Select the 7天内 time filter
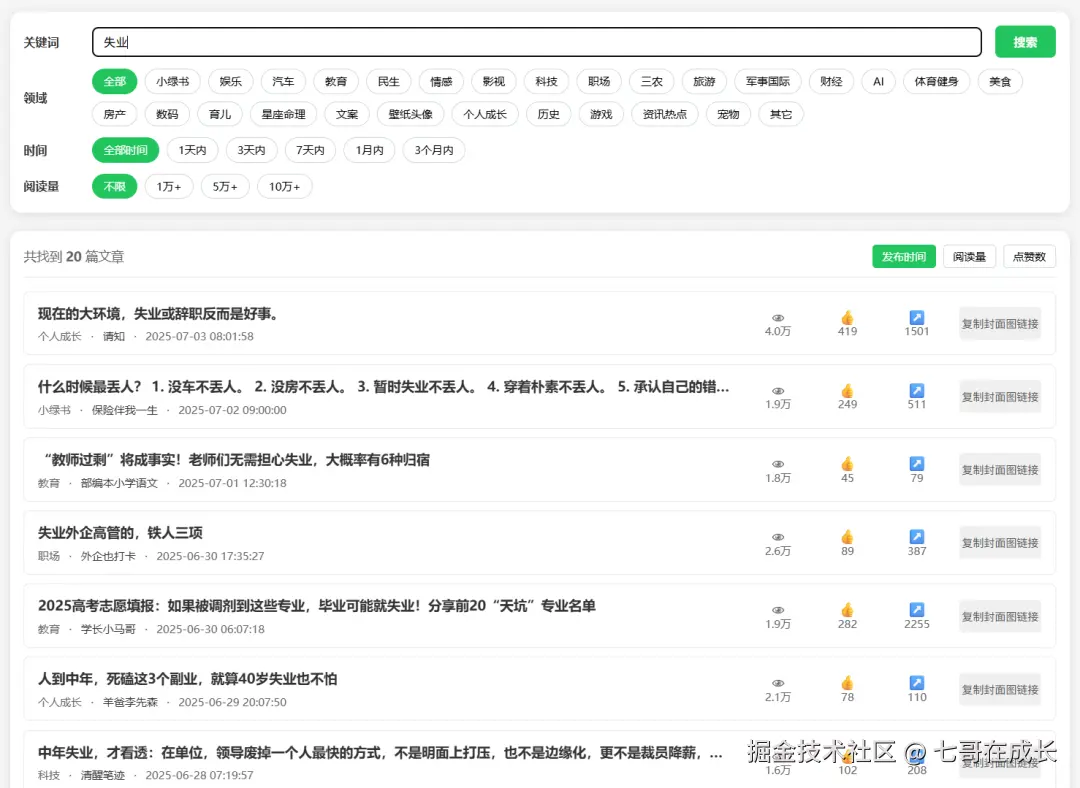Viewport: 1080px width, 788px height. click(310, 150)
